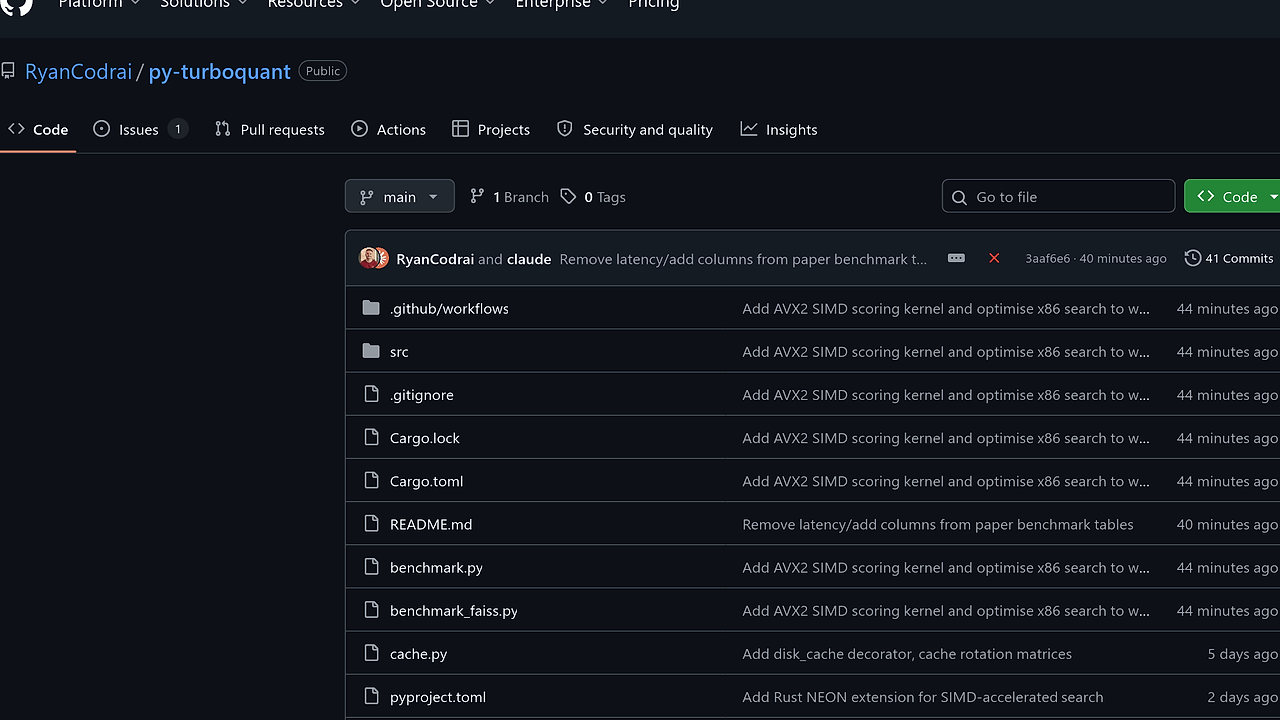This screenshot has width=1280, height=720.
Task: Click the repository icon beside RyanCodrai
Action: pyautogui.click(x=8, y=71)
